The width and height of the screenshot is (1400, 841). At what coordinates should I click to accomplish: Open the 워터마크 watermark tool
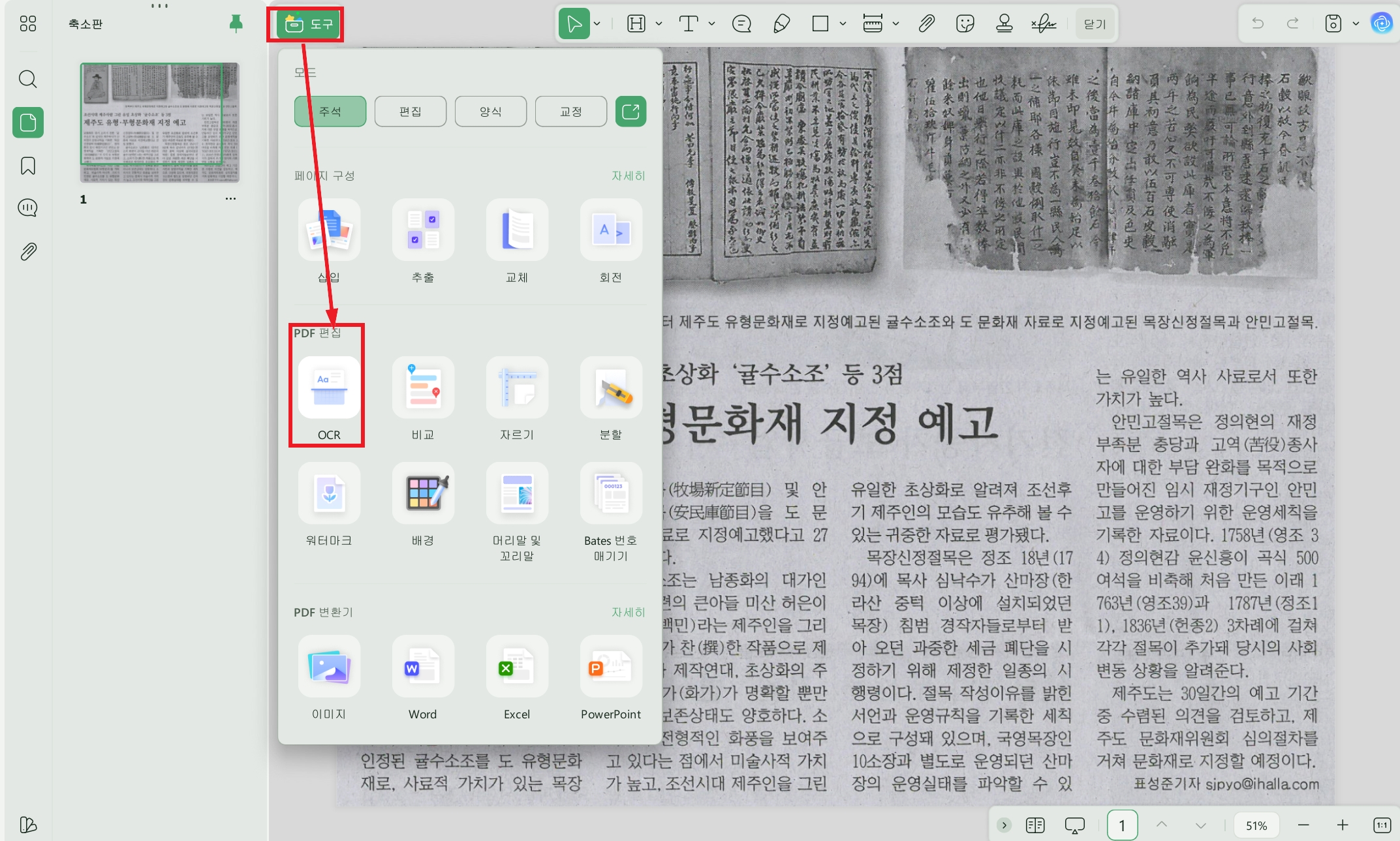329,505
